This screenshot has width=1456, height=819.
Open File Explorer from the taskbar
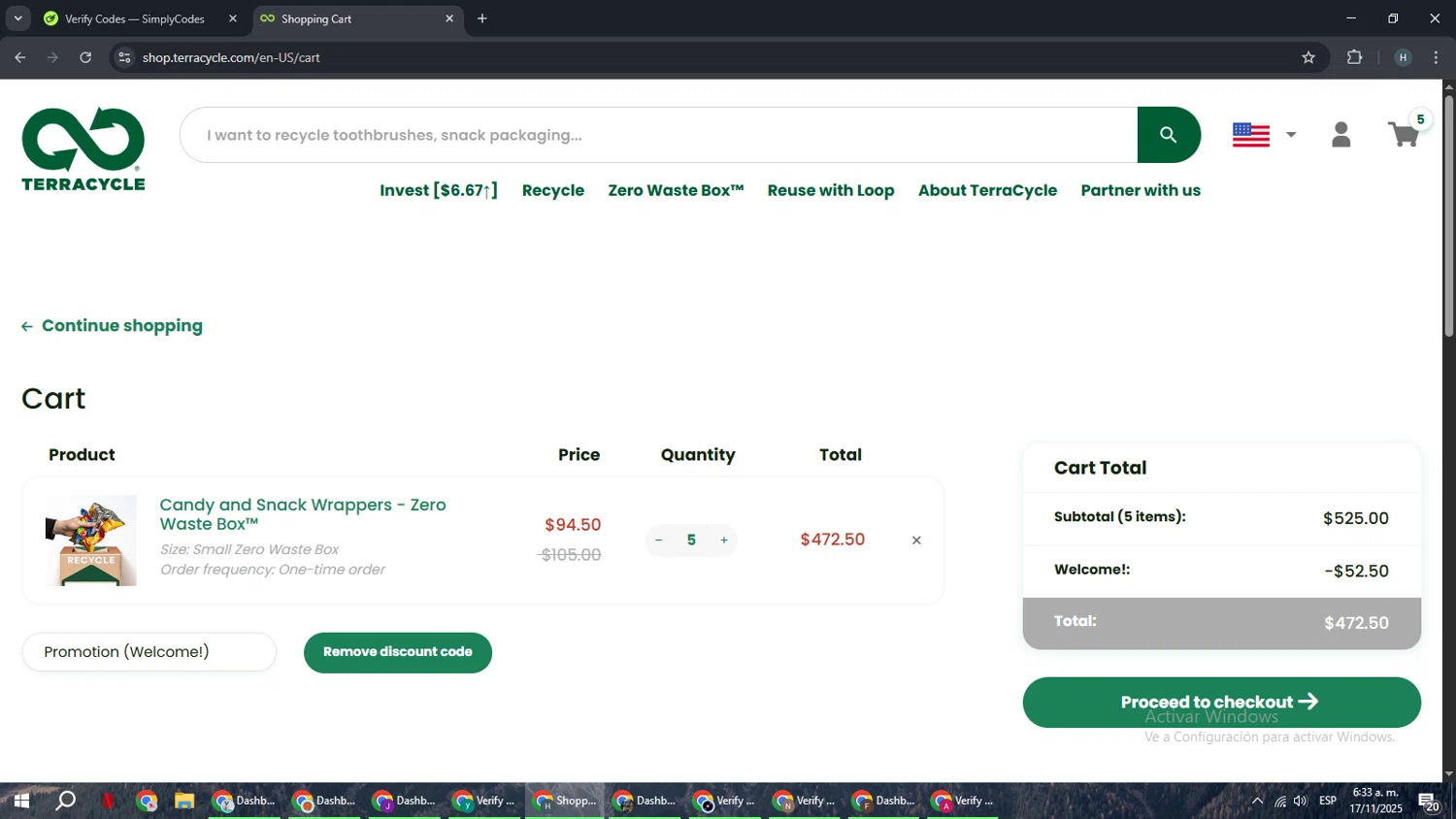[x=184, y=801]
